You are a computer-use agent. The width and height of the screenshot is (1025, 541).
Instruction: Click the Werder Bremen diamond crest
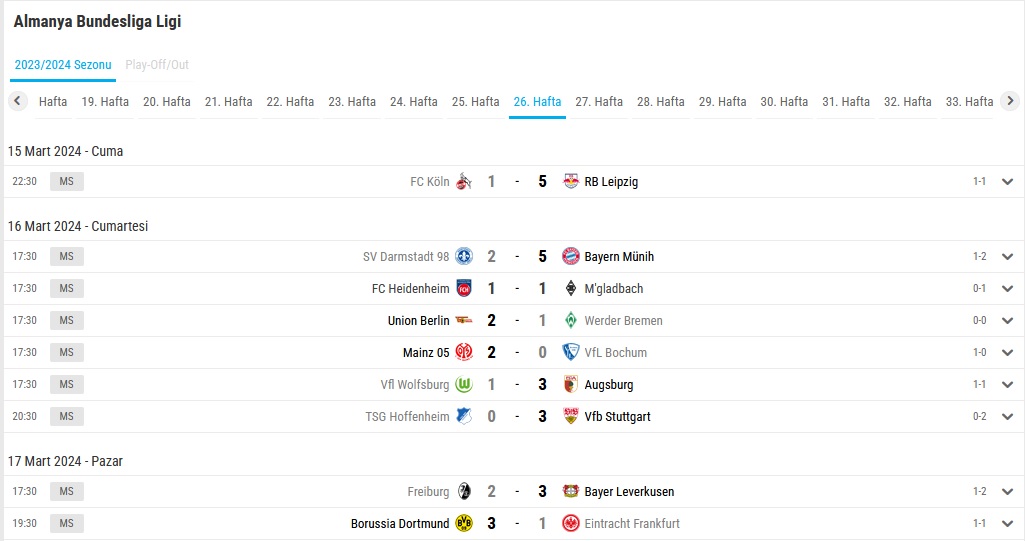(x=571, y=320)
